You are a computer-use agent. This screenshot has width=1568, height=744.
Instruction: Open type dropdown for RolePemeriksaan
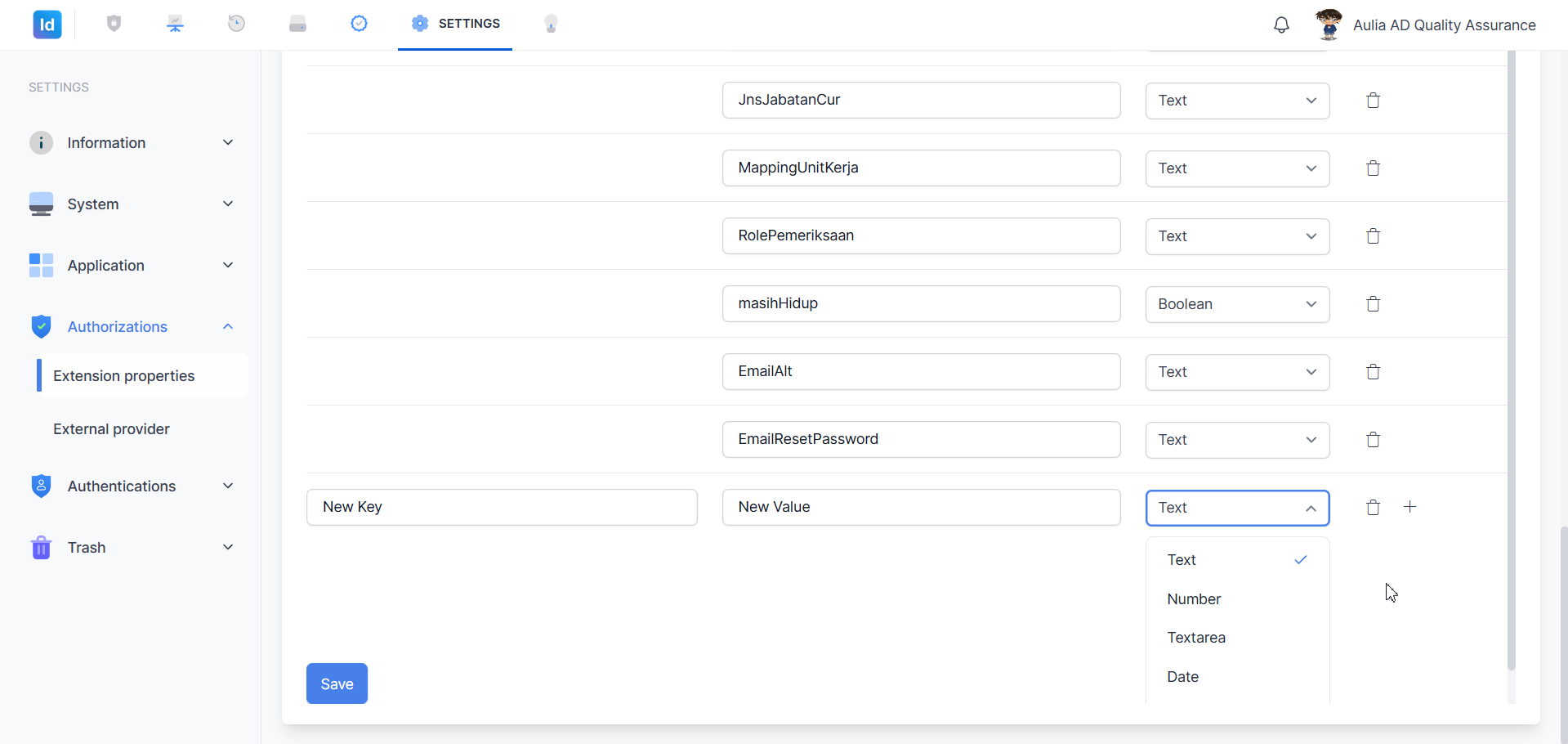(x=1237, y=236)
